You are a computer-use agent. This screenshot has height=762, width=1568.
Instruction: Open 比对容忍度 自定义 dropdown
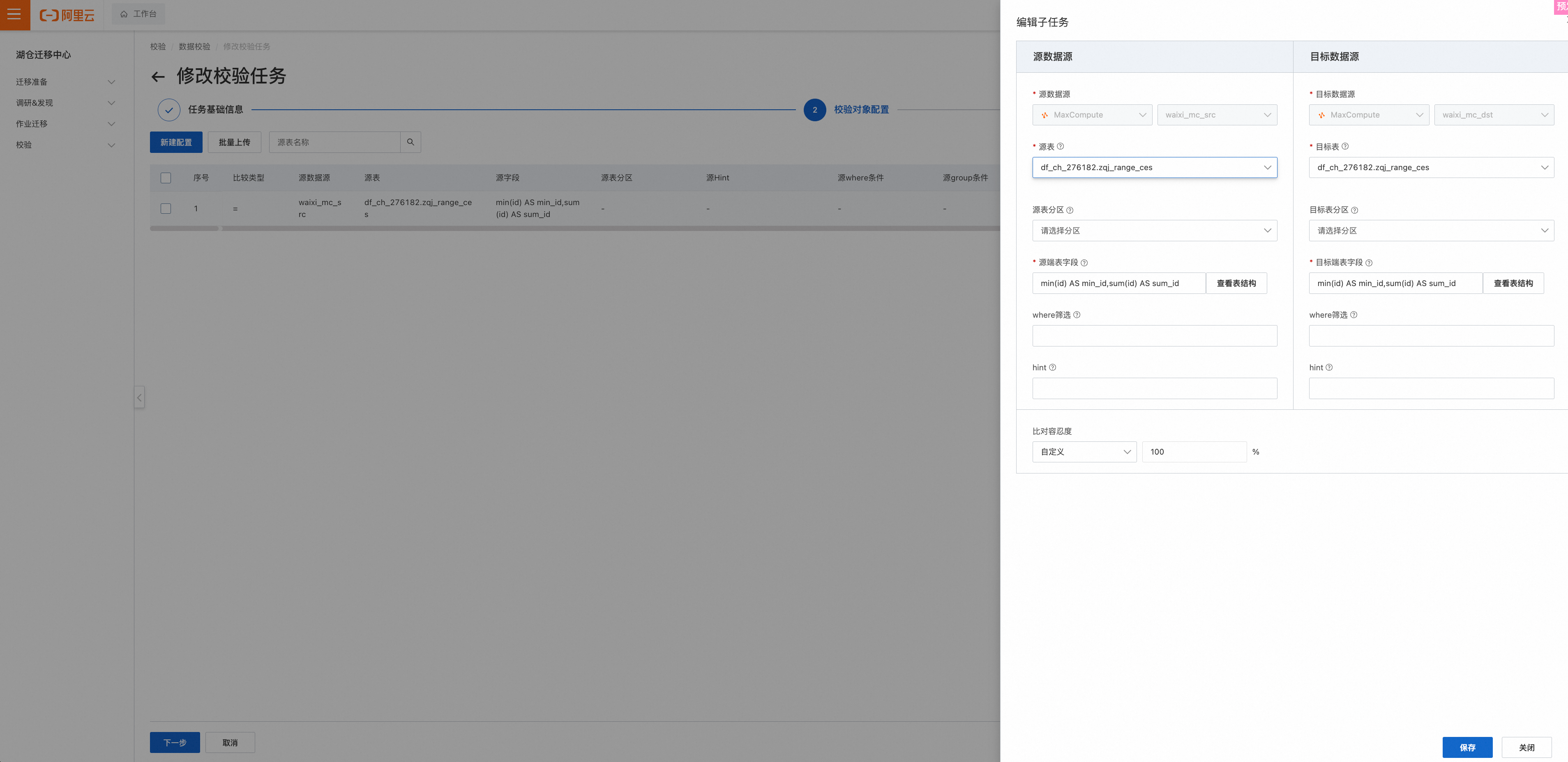tap(1084, 452)
